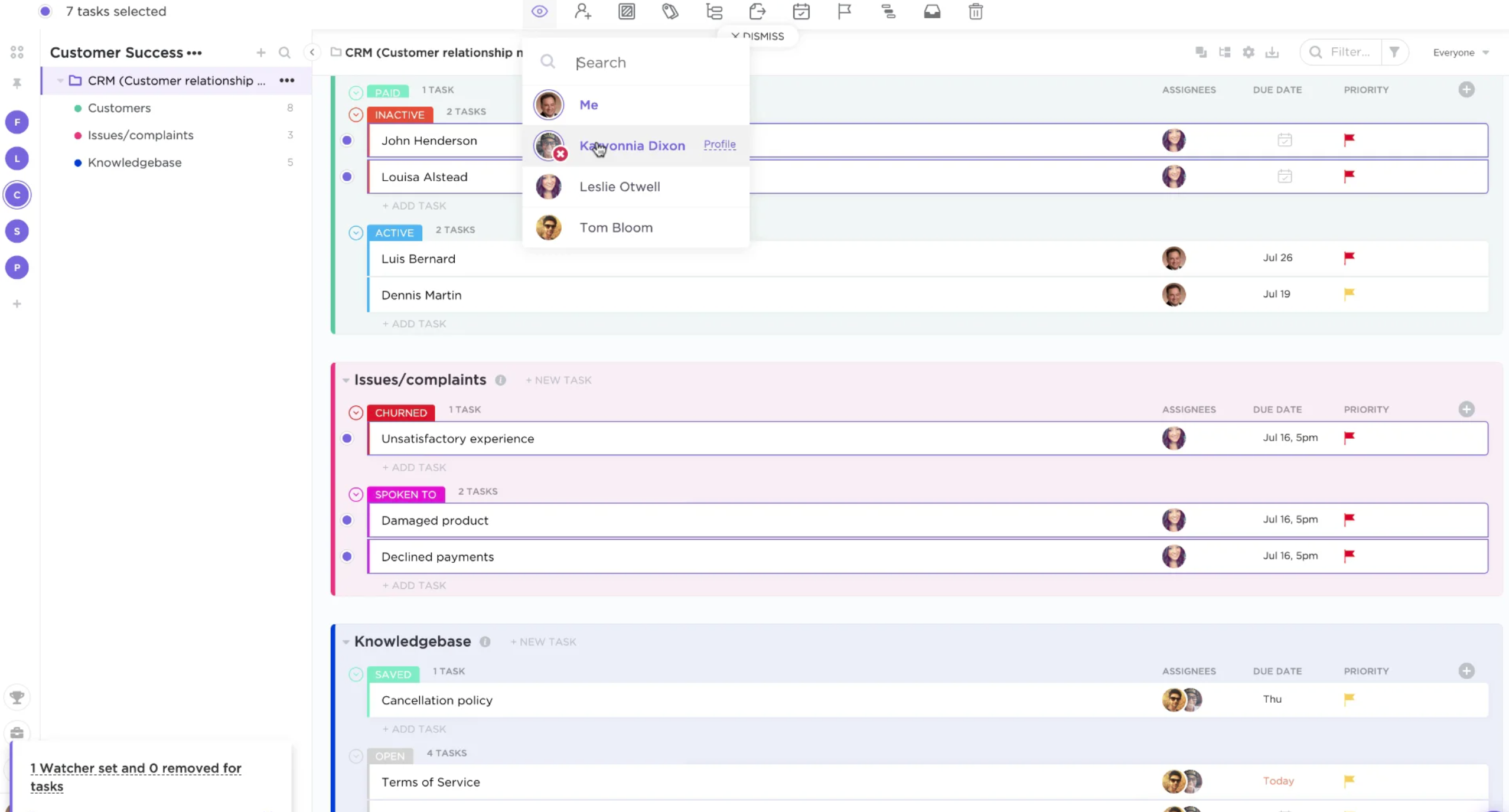This screenshot has width=1509, height=812.
Task: Select Leslie Otwell in watcher list
Action: (620, 187)
